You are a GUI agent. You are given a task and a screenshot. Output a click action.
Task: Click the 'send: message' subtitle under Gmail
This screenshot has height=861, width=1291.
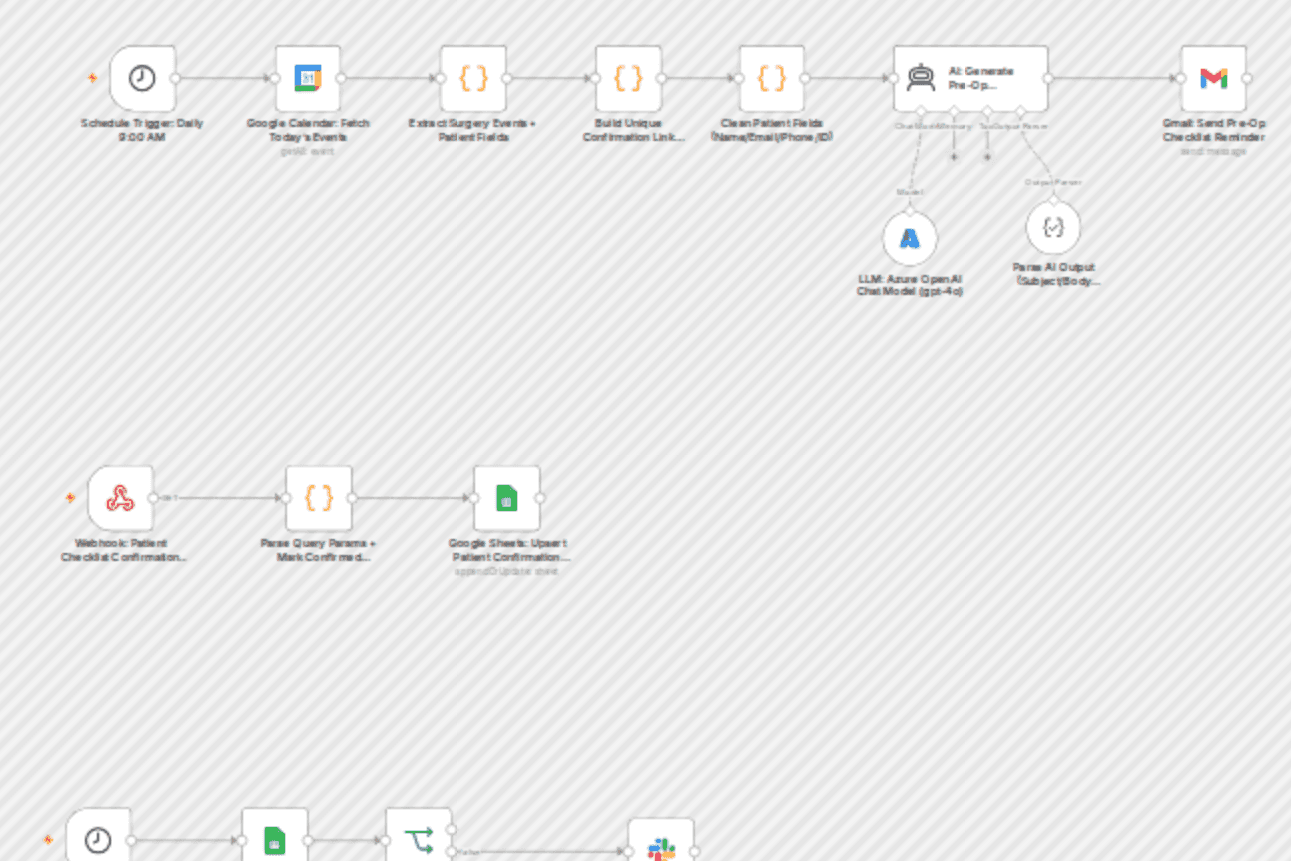(x=1214, y=151)
